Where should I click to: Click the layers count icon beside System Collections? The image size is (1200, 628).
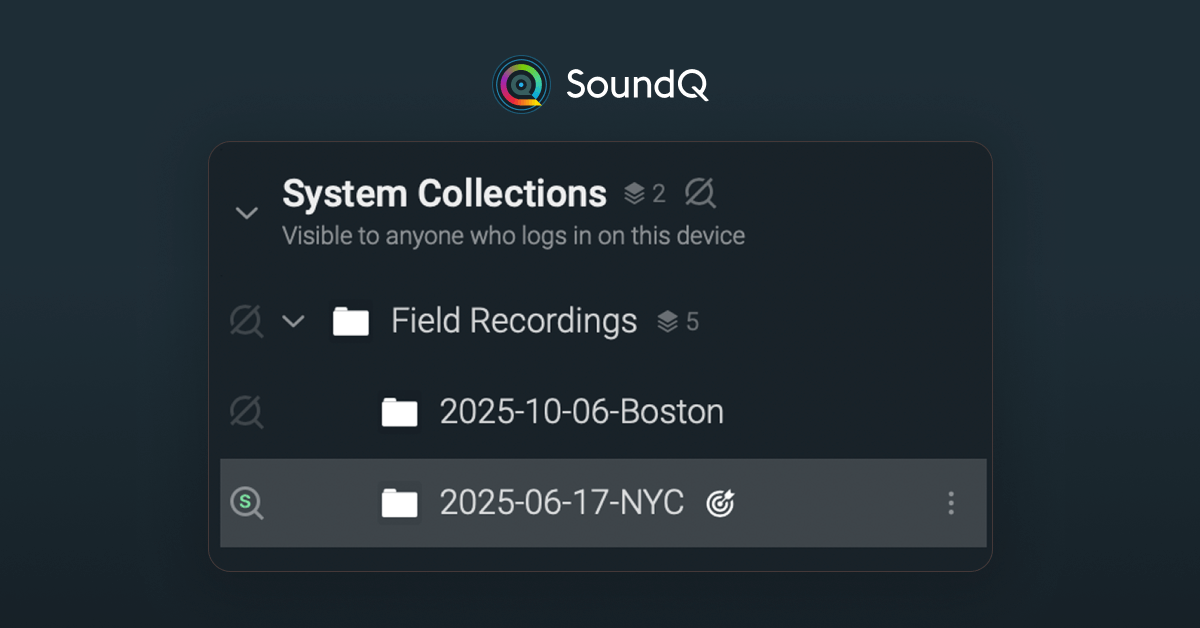pos(634,194)
